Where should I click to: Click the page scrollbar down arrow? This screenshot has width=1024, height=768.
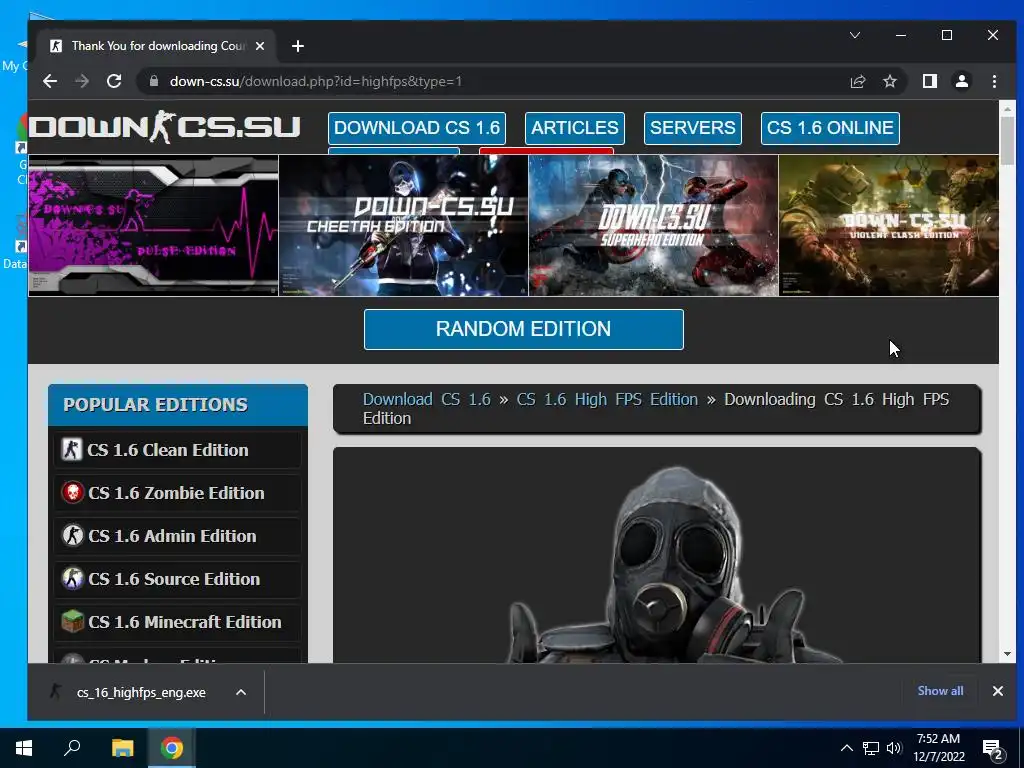(1007, 654)
